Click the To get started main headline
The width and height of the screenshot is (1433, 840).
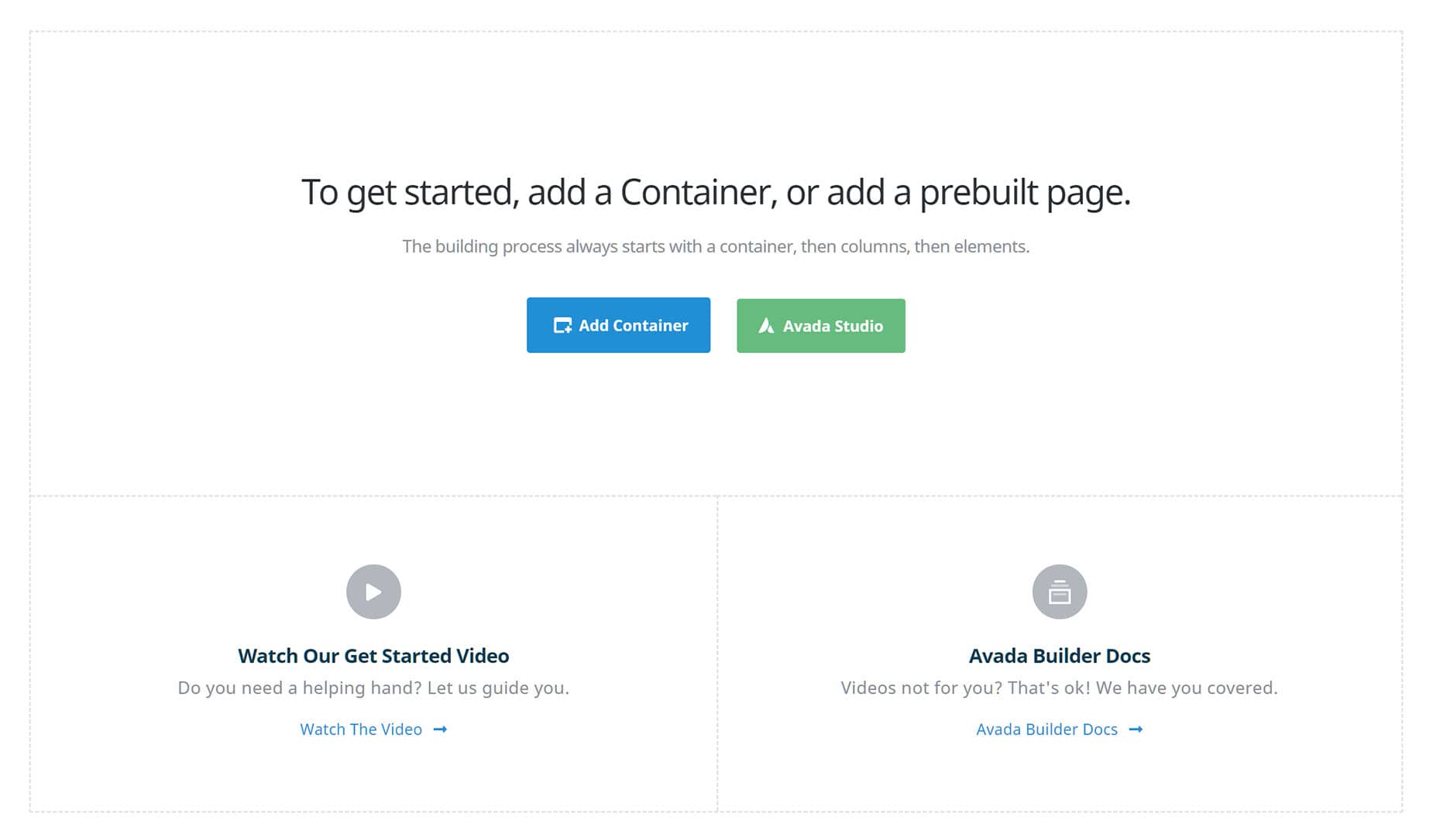(716, 192)
